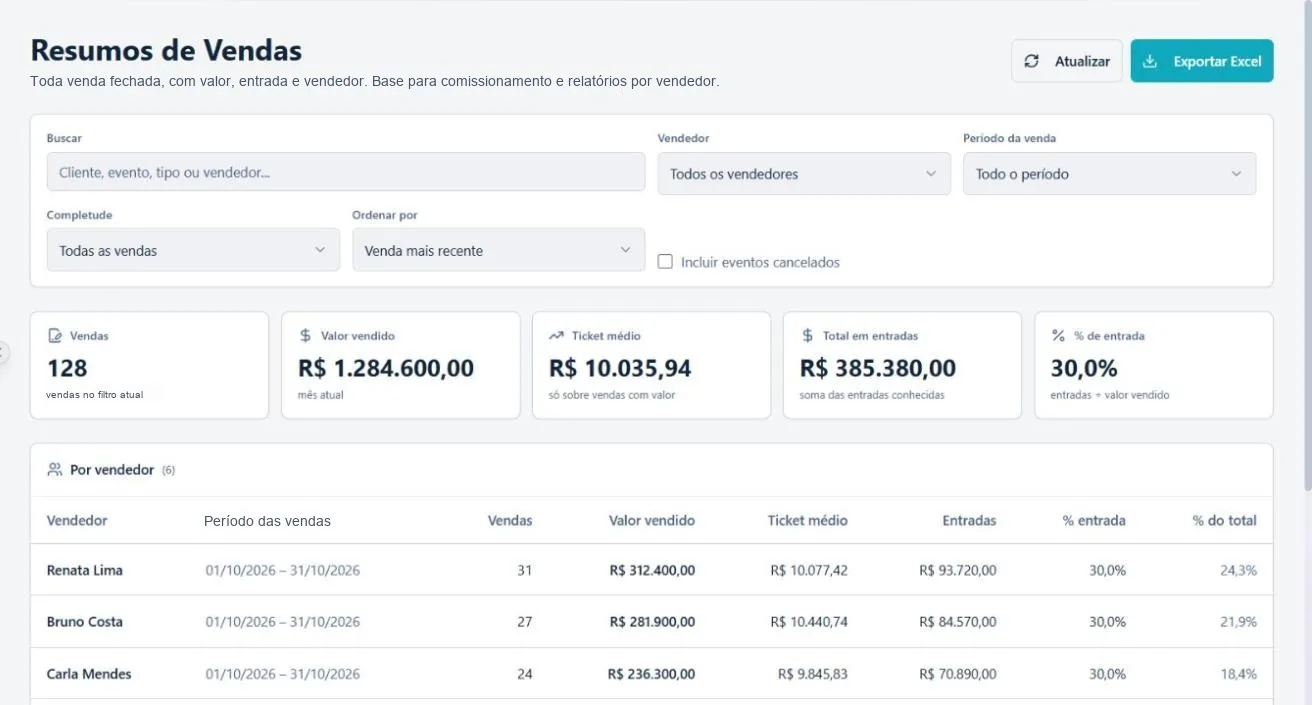Click the % do total column header
The image size is (1312, 705).
tap(1225, 520)
